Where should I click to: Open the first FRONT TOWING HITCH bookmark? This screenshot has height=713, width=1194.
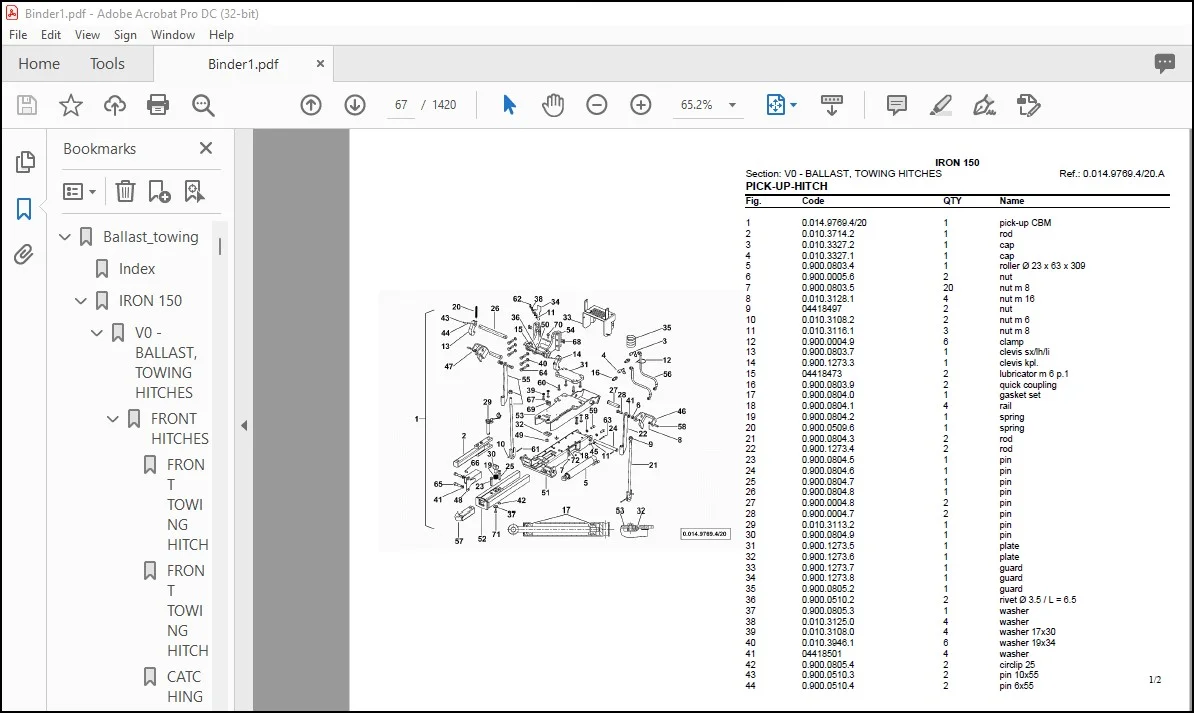coord(187,504)
